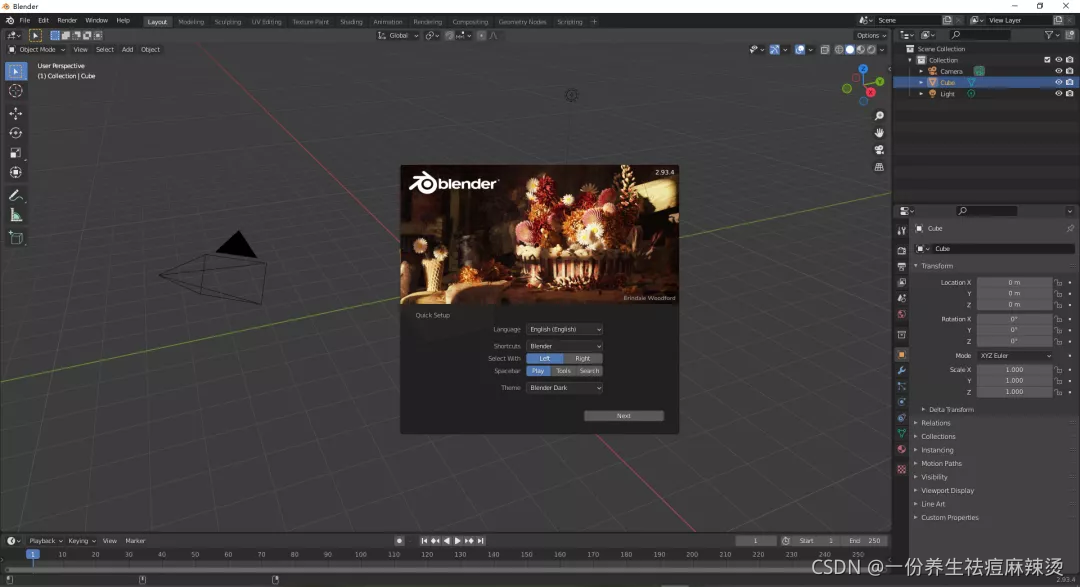Open the Playback menu in timeline
The width and height of the screenshot is (1080, 587).
[x=45, y=541]
